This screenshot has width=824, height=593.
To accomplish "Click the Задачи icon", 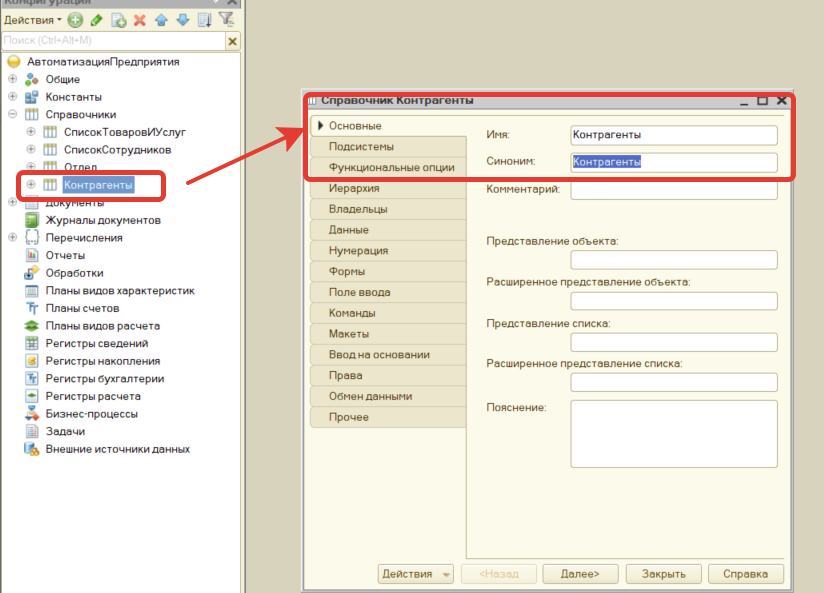I will [x=32, y=431].
